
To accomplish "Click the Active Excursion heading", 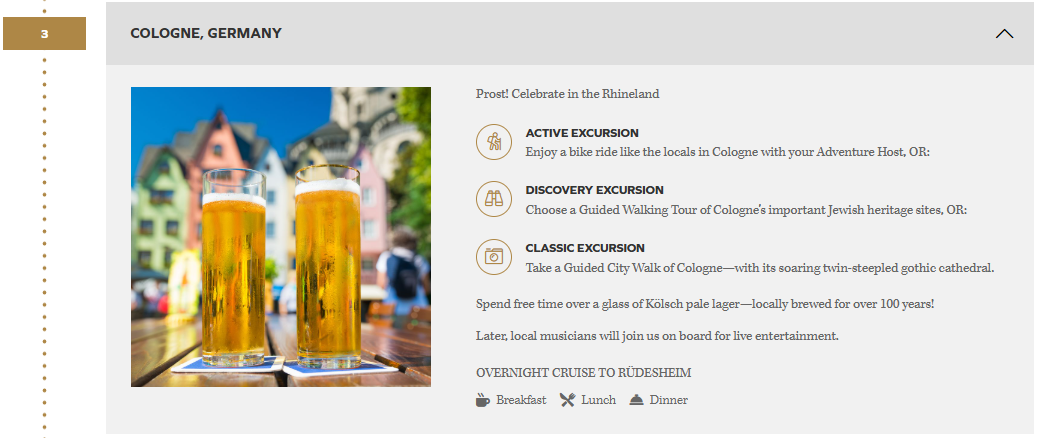I will click(582, 133).
